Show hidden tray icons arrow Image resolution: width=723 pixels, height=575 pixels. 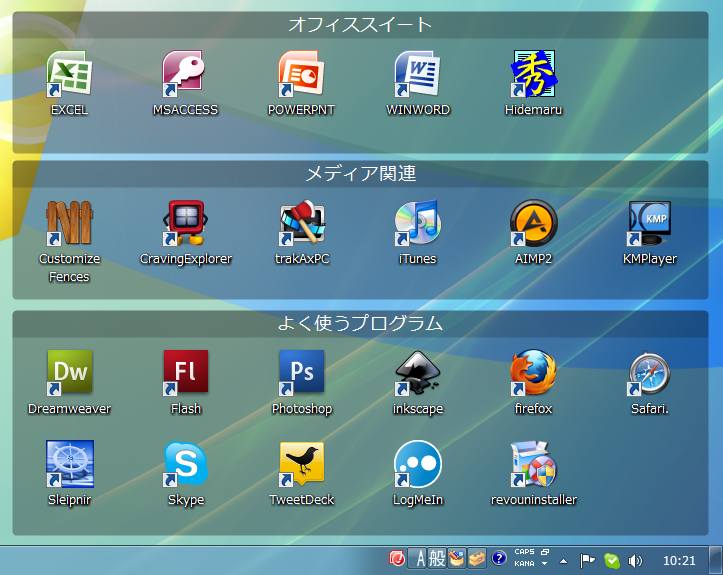pyautogui.click(x=563, y=561)
